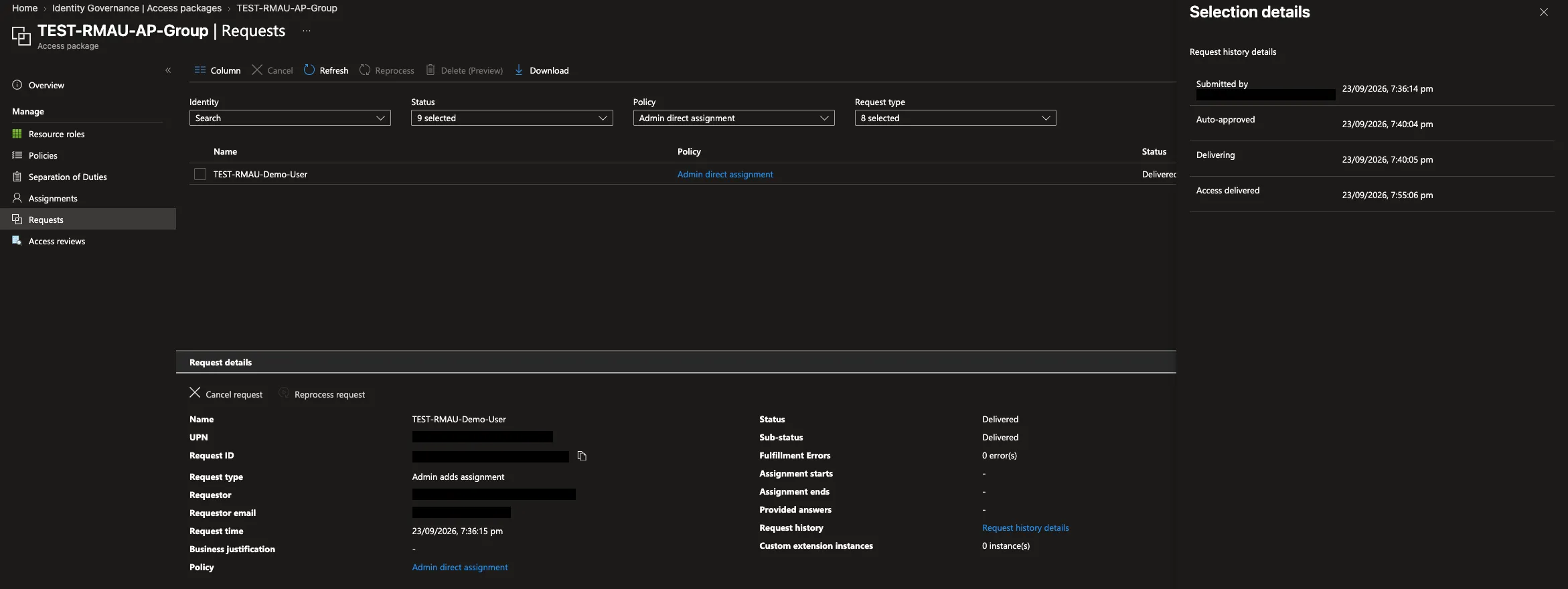Go to Home breadcrumb
The image size is (1568, 589).
pyautogui.click(x=25, y=8)
